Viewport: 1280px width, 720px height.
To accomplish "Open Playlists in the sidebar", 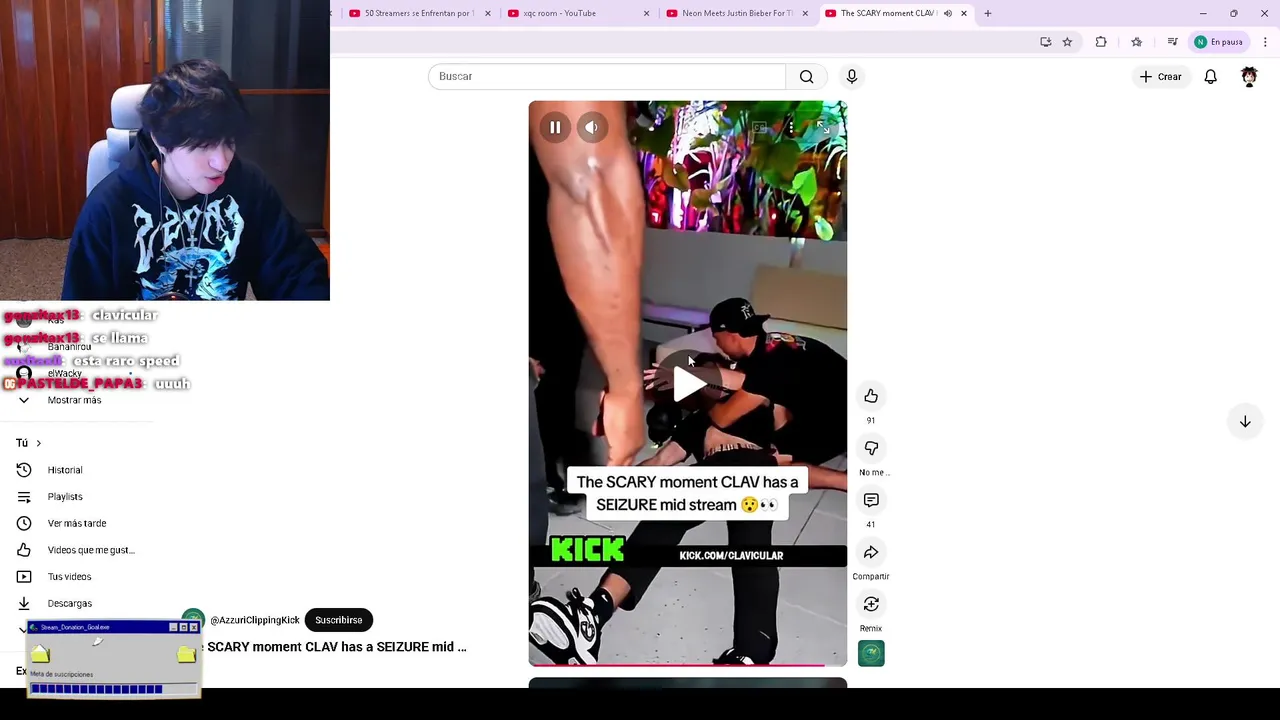I will point(65,497).
